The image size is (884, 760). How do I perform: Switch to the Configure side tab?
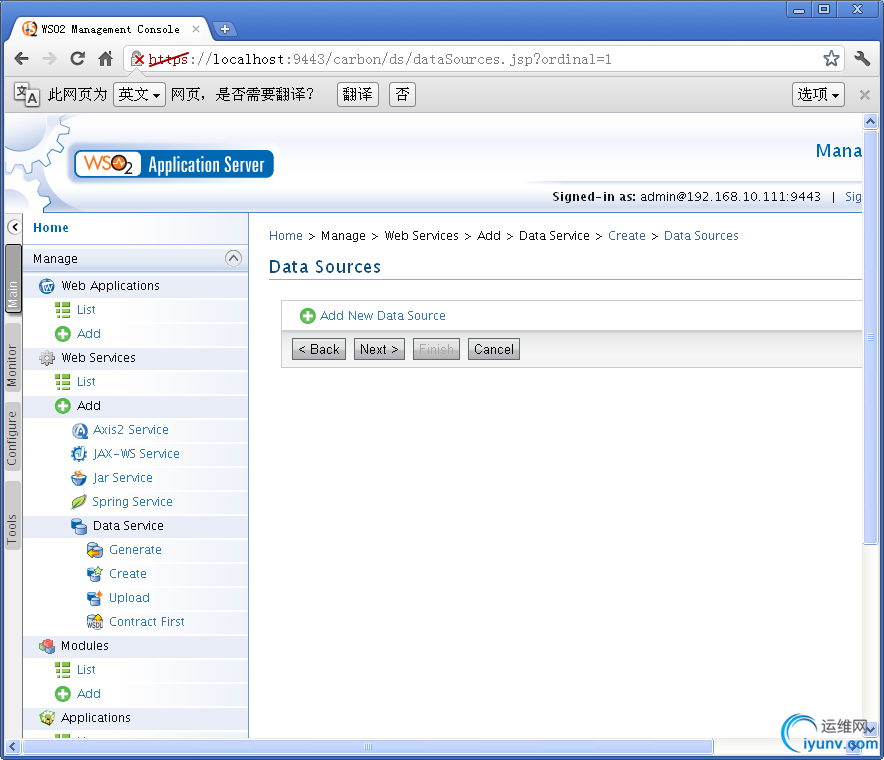[x=13, y=438]
